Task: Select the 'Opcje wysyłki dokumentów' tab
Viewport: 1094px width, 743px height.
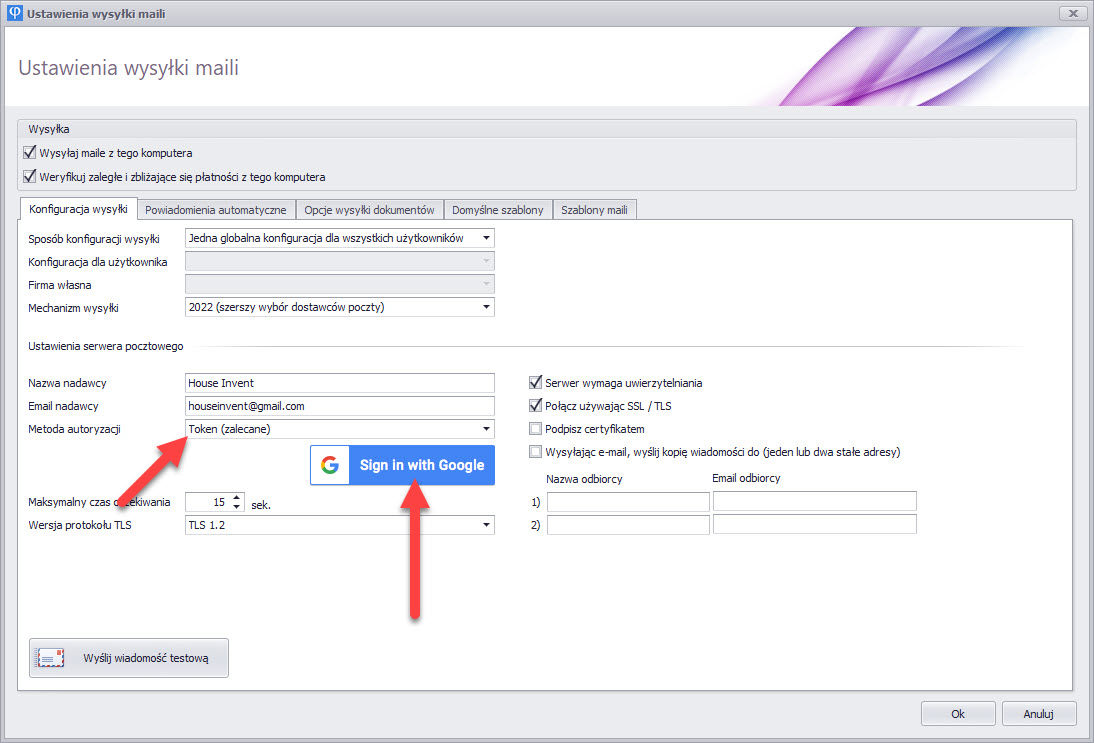Action: tap(369, 210)
